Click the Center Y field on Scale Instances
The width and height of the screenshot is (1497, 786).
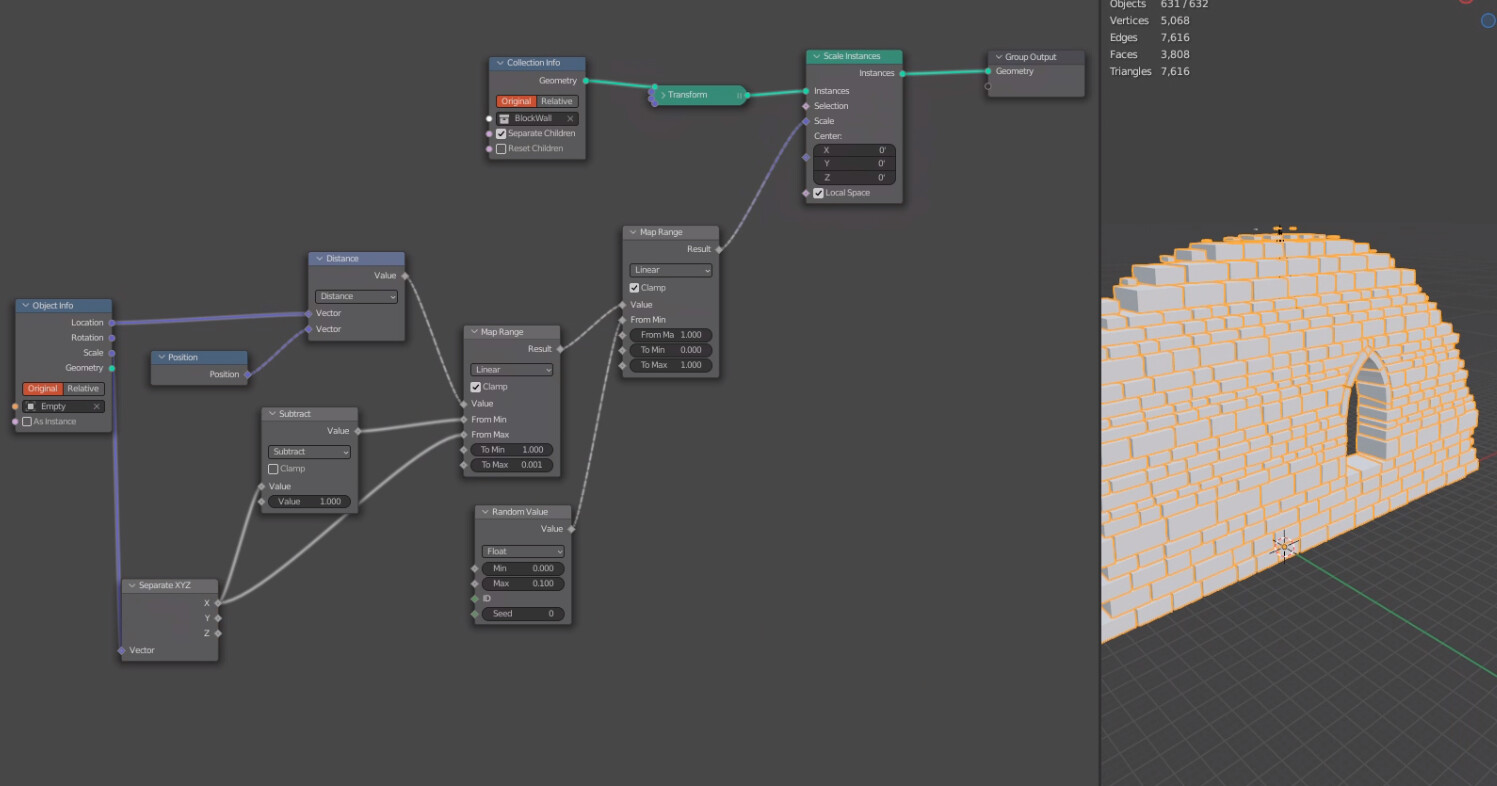pos(854,164)
